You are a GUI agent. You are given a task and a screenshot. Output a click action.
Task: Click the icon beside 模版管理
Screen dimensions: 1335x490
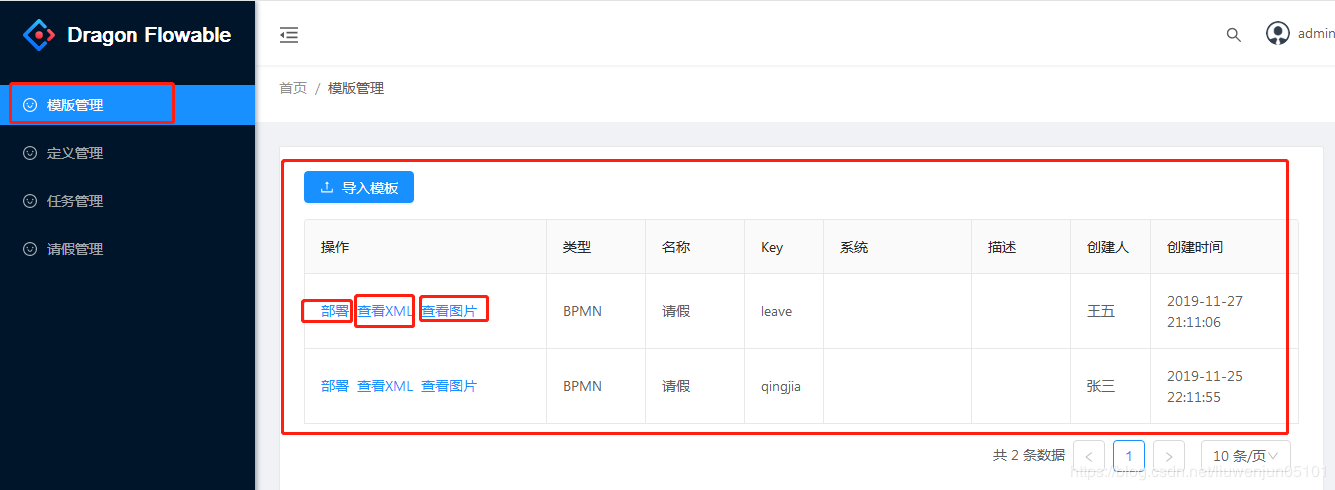30,105
